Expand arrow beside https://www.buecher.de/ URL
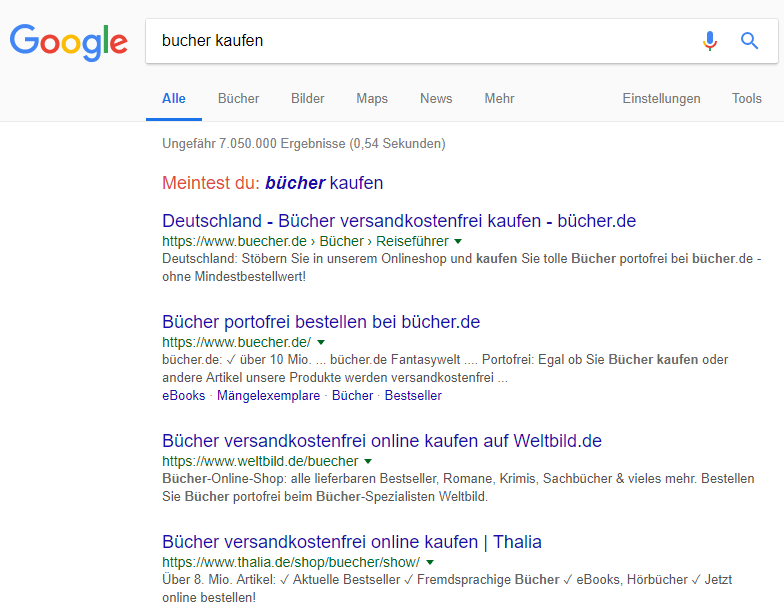This screenshot has height=615, width=784. [321, 342]
